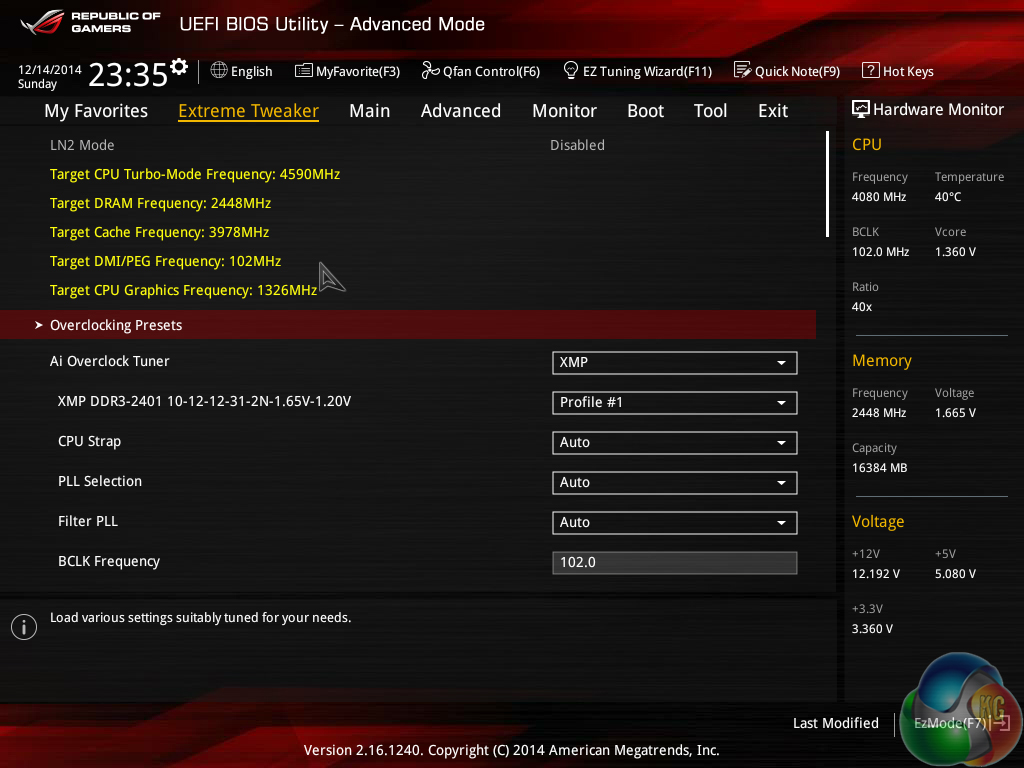Open the Tool tab

[710, 110]
